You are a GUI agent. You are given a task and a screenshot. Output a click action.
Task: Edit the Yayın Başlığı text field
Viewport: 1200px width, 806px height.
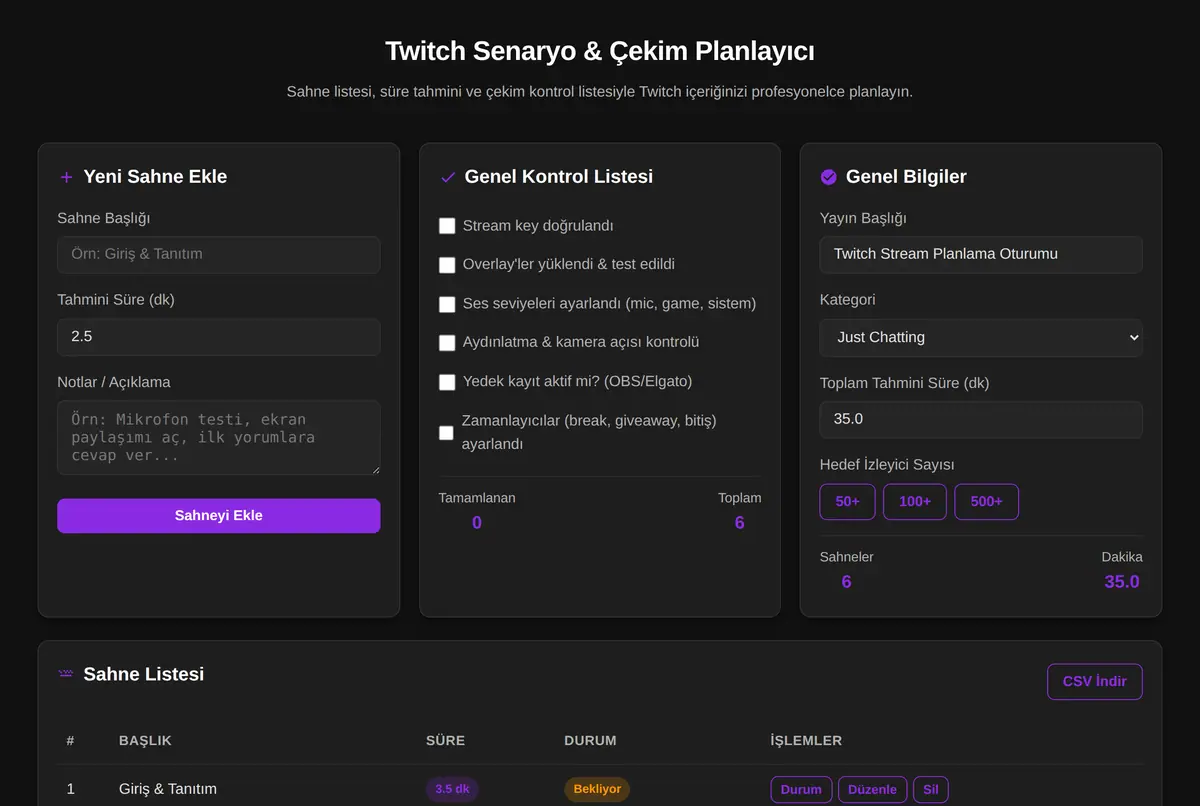click(981, 254)
